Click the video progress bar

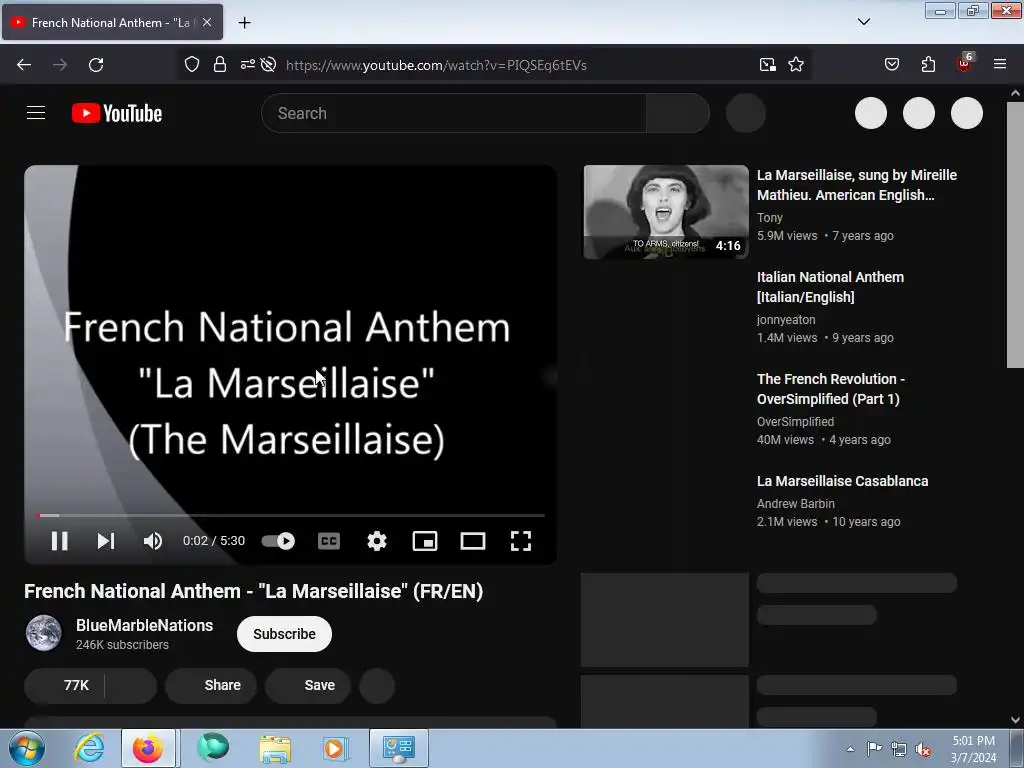click(291, 515)
